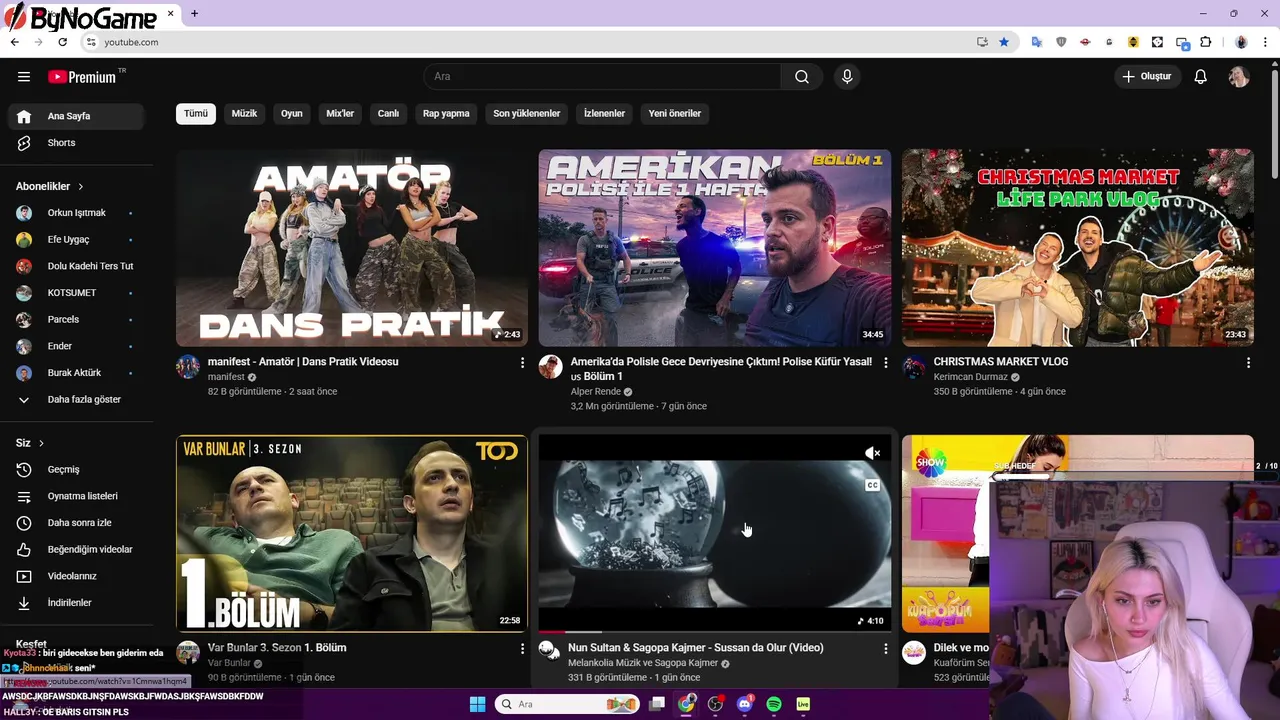Open Alper Rende channel avatar

551,366
